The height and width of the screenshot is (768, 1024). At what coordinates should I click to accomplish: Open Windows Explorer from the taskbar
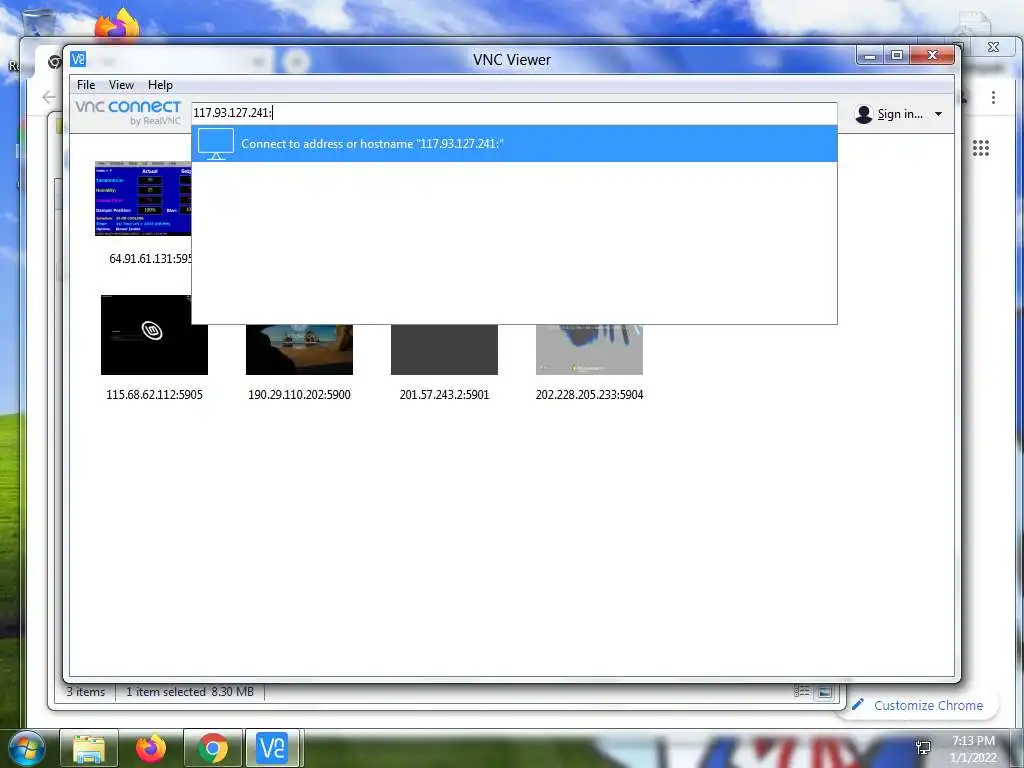[x=89, y=748]
